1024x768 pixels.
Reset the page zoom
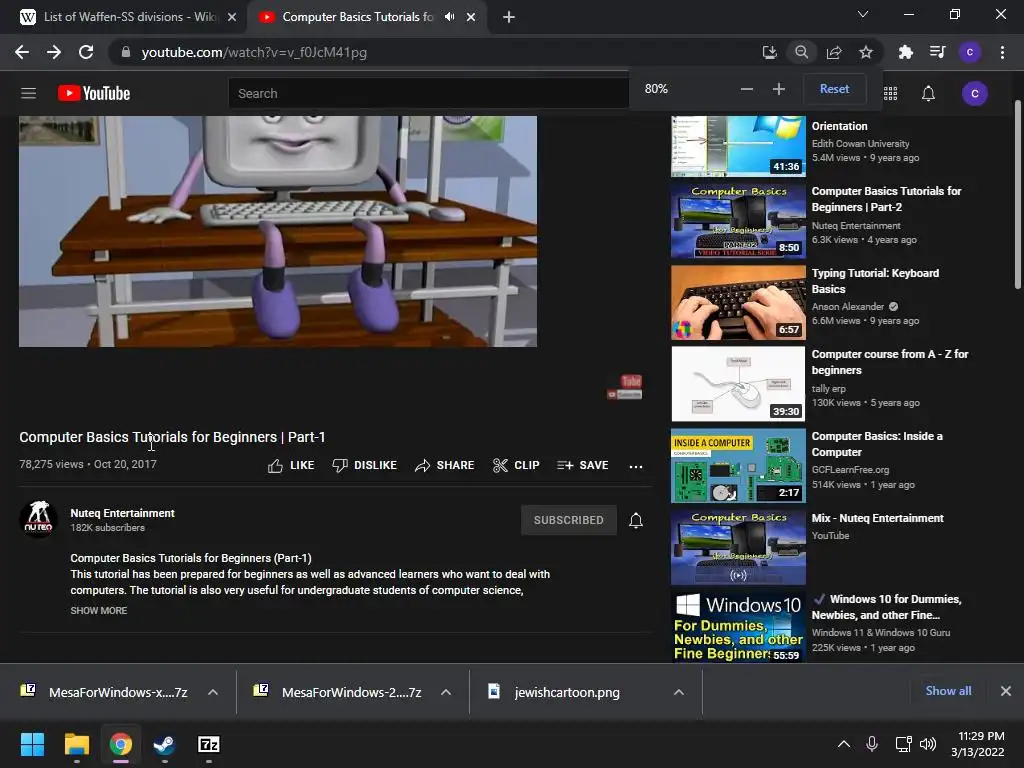(x=834, y=89)
